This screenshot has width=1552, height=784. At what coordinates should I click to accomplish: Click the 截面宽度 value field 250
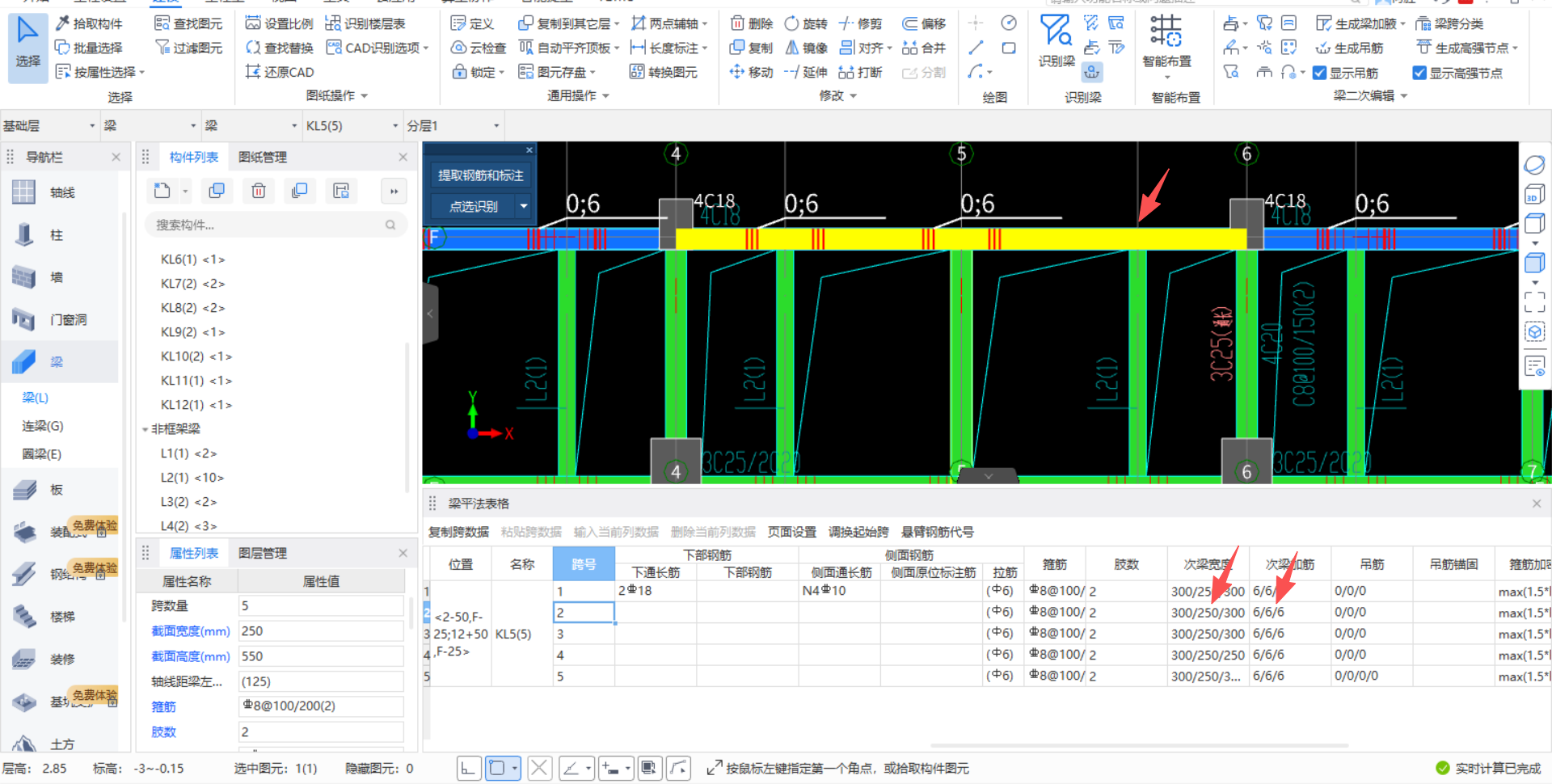point(321,631)
